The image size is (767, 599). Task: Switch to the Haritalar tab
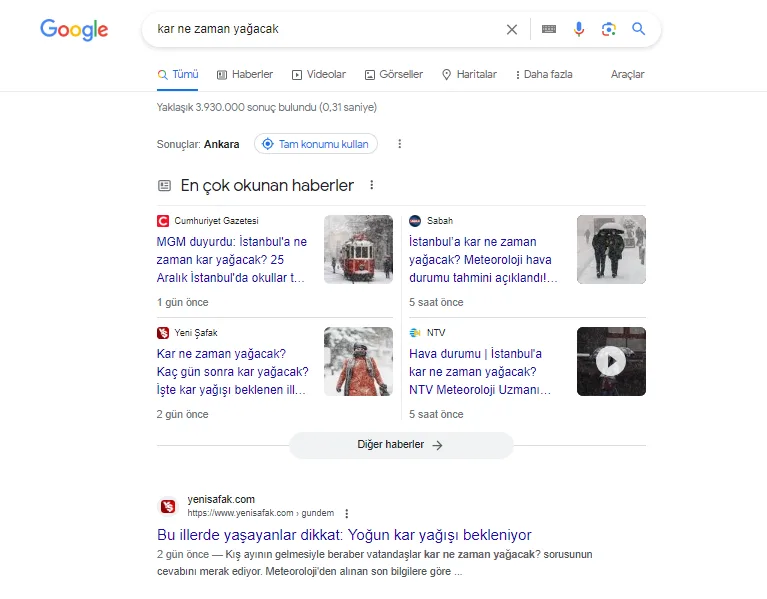tap(469, 74)
